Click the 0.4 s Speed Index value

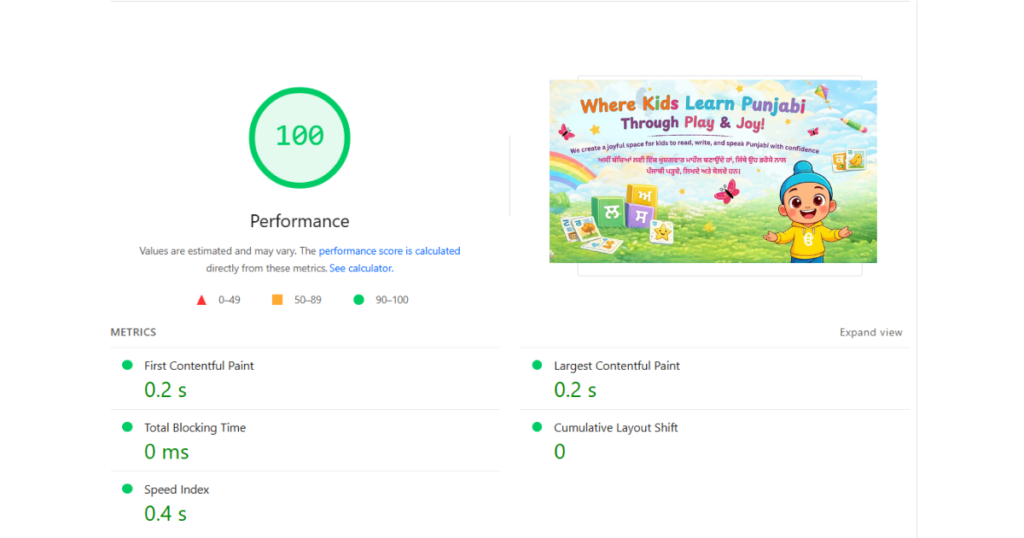[166, 514]
